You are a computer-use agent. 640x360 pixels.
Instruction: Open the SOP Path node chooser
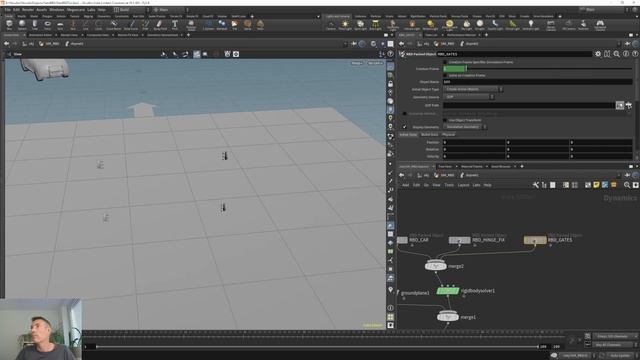coord(620,105)
